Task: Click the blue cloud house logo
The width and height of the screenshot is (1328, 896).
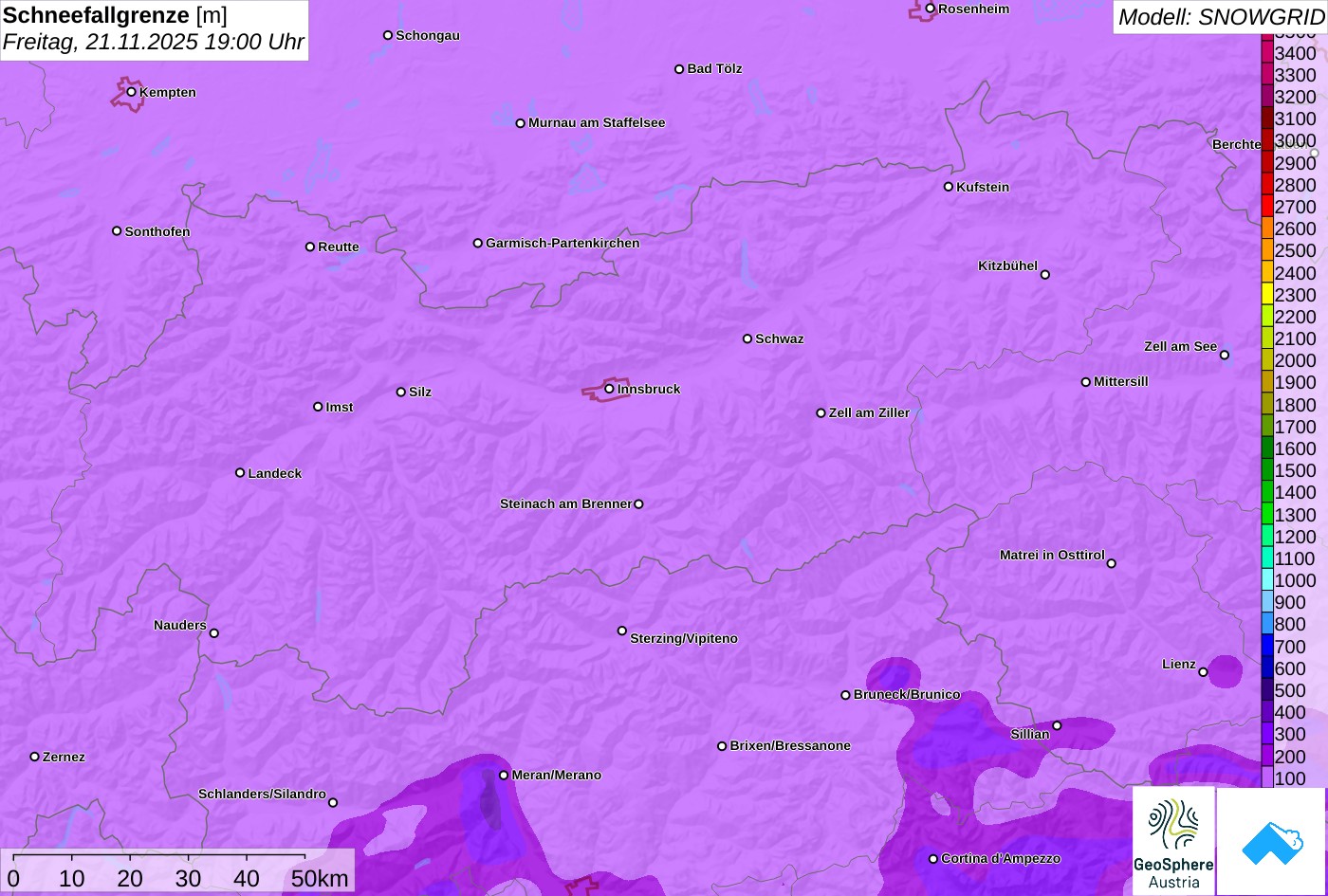Action: pos(1271,841)
